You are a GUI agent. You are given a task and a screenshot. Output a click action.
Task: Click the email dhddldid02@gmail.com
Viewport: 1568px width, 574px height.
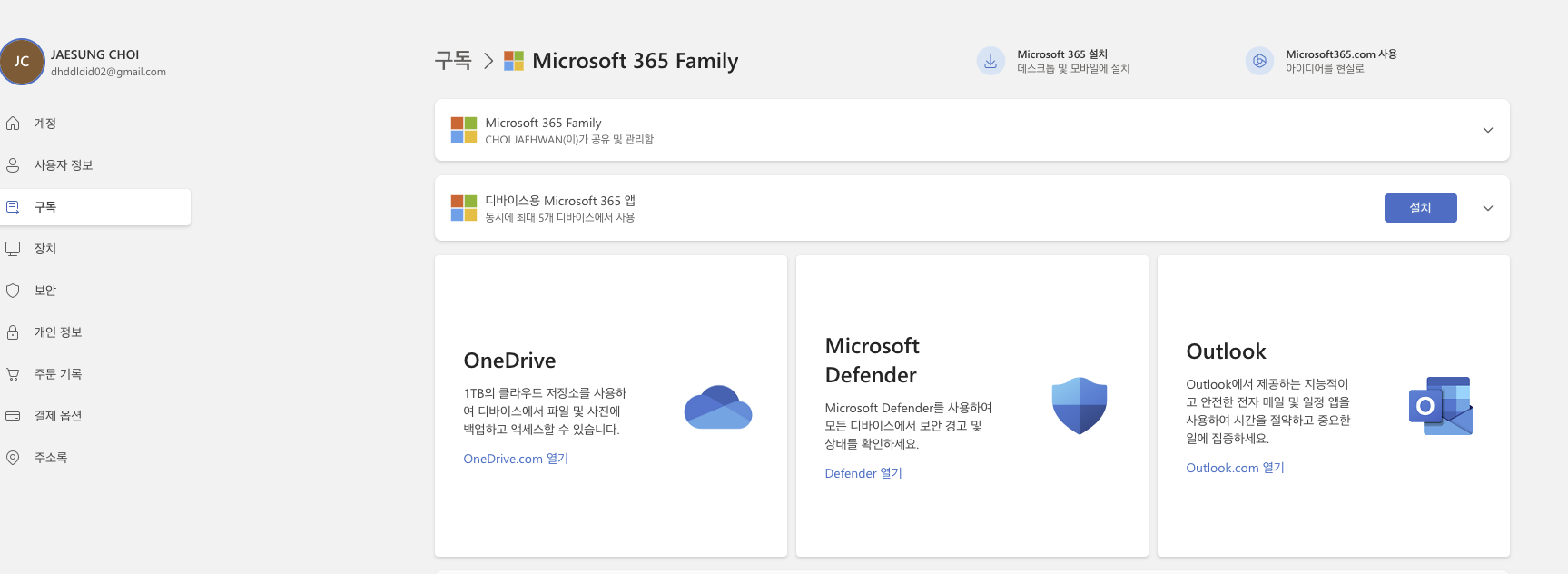[x=108, y=72]
